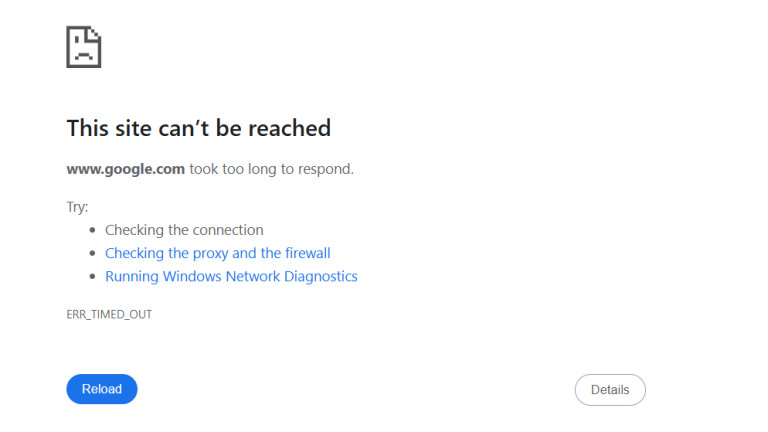The image size is (768, 432).
Task: Click the 'Try:' label
Action: point(77,207)
